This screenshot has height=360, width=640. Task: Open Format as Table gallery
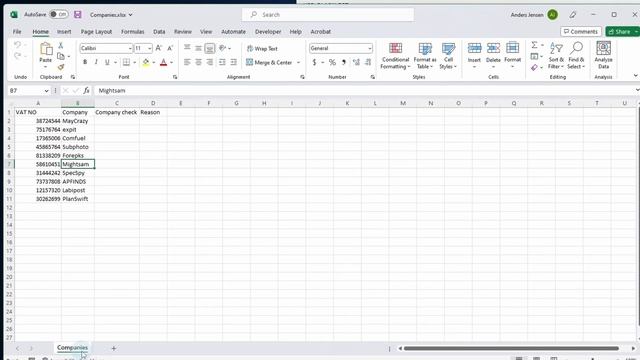pos(425,56)
